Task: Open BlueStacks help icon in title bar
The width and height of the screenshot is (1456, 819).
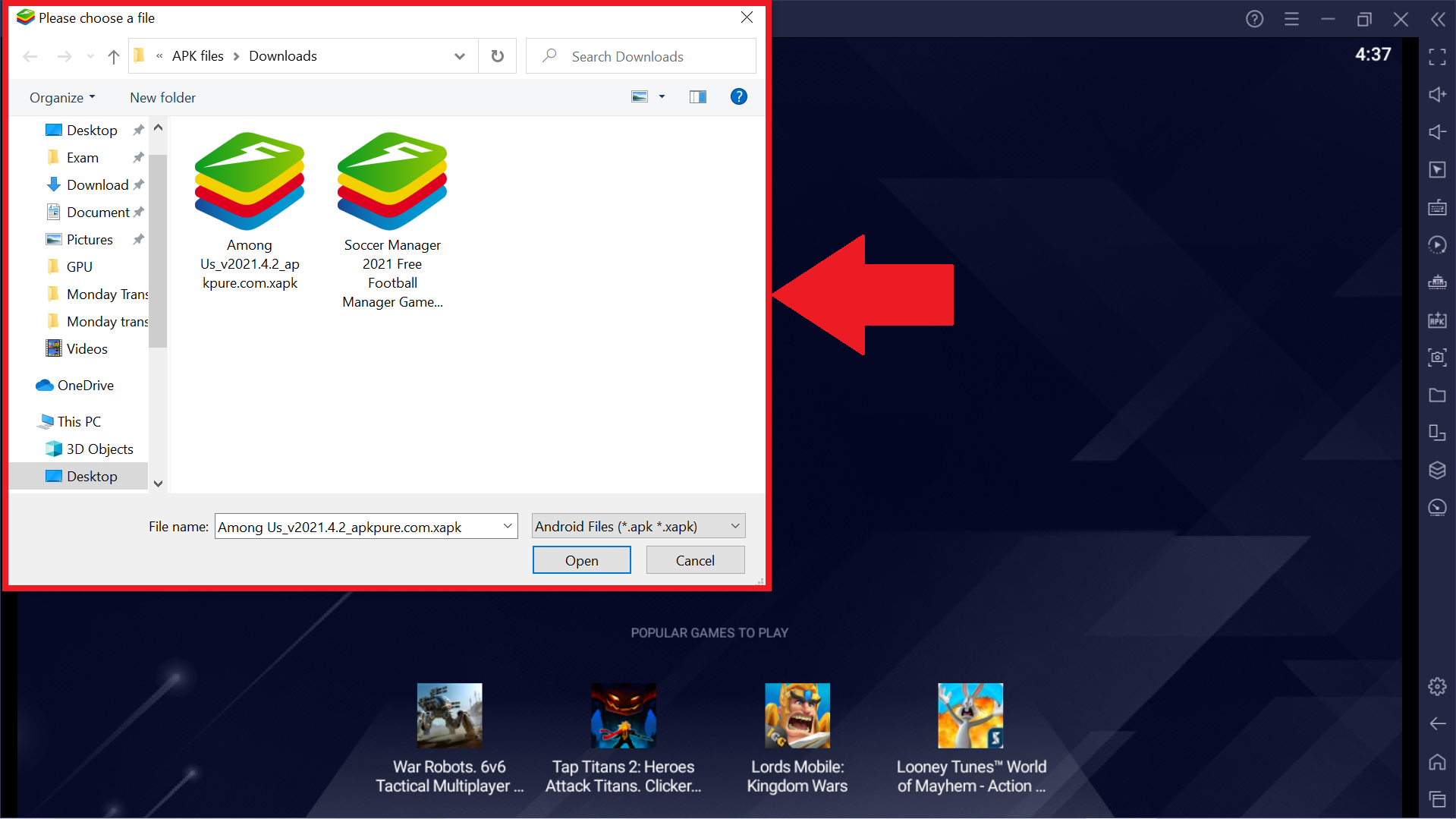Action: [x=1254, y=19]
